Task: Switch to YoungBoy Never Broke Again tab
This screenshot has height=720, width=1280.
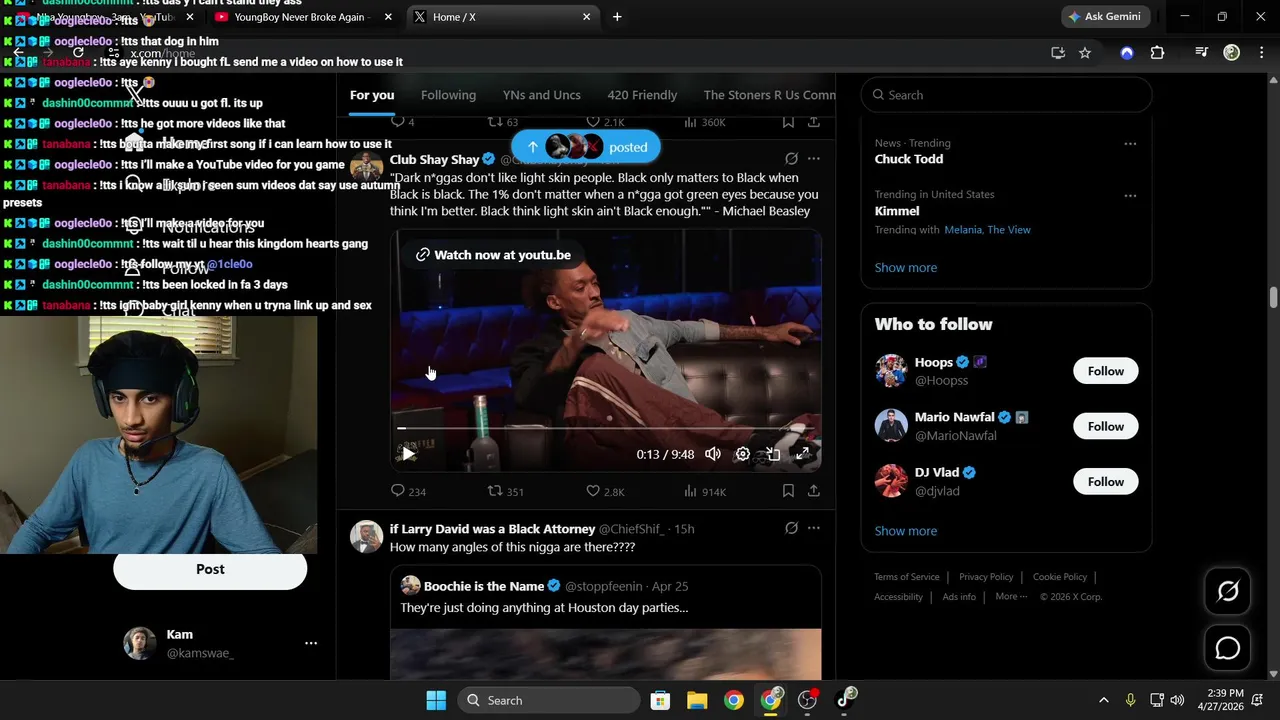Action: coord(302,17)
